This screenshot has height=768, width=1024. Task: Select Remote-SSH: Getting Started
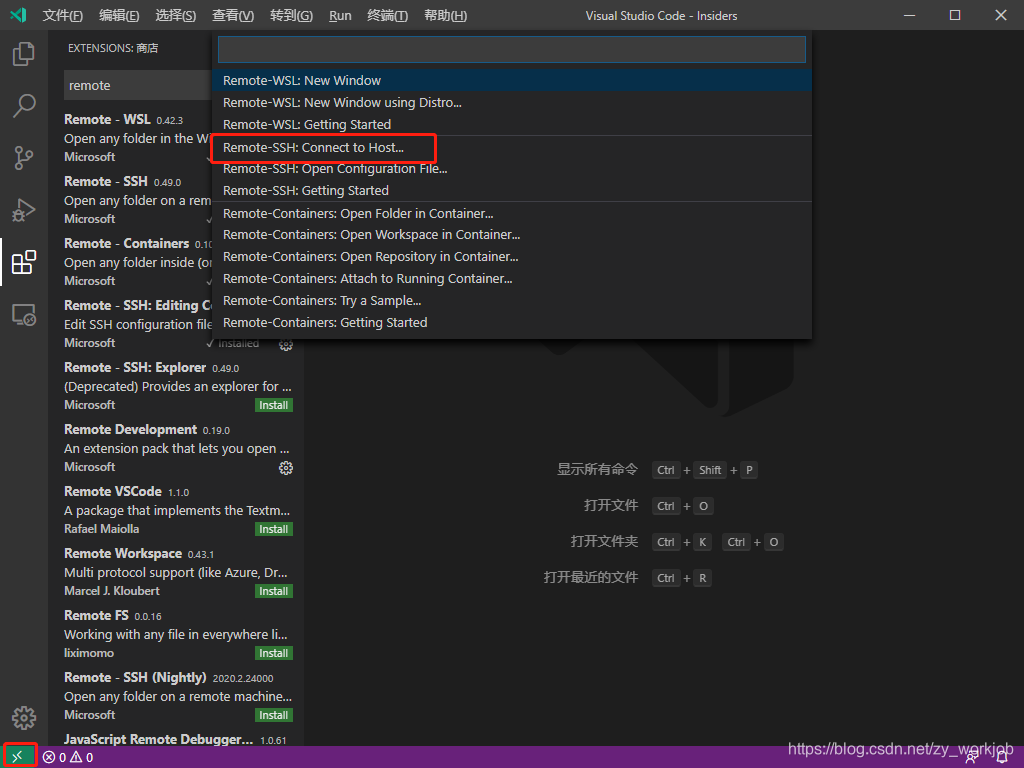point(512,191)
